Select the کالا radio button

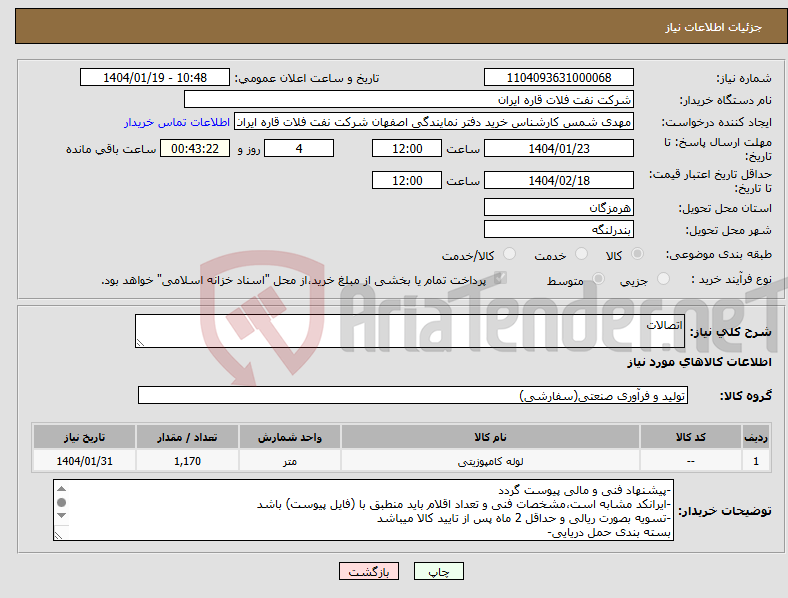(x=637, y=254)
